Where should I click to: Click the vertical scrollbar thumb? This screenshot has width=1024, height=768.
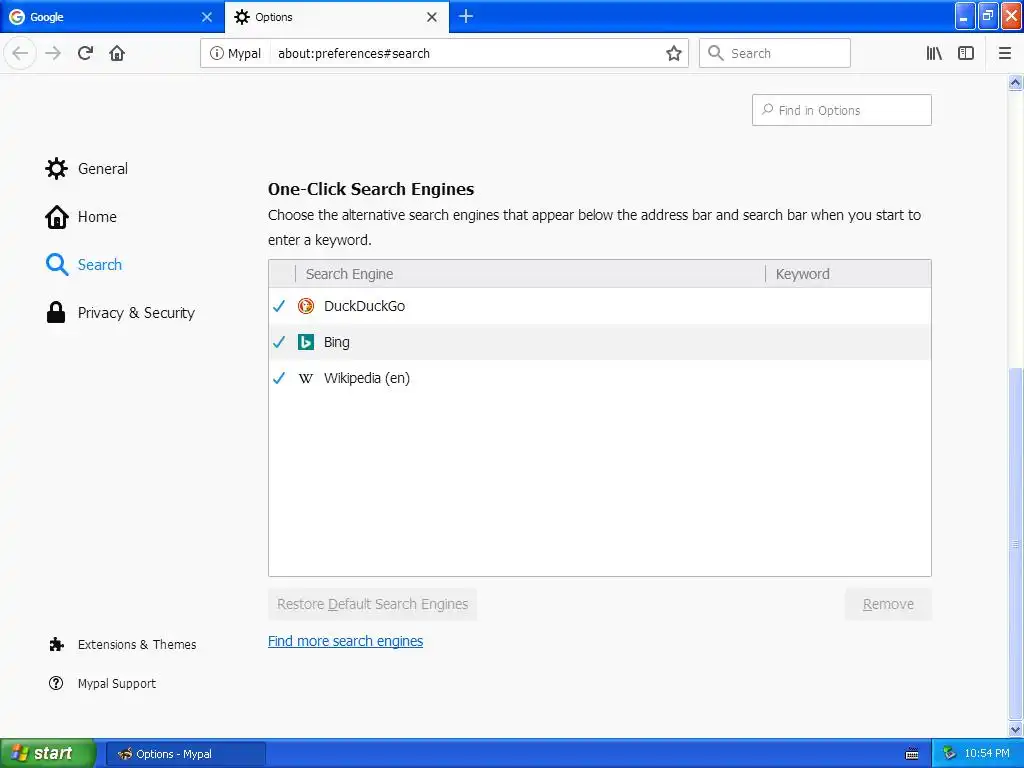coord(1015,543)
